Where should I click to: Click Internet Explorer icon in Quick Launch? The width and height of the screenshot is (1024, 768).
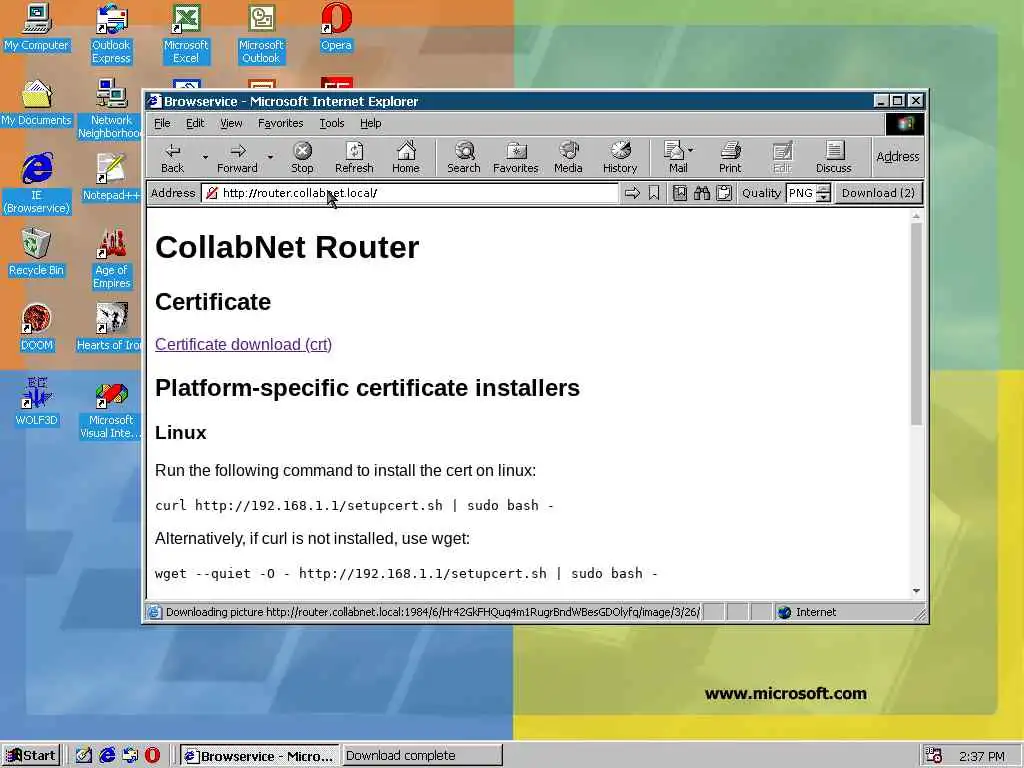[x=106, y=756]
